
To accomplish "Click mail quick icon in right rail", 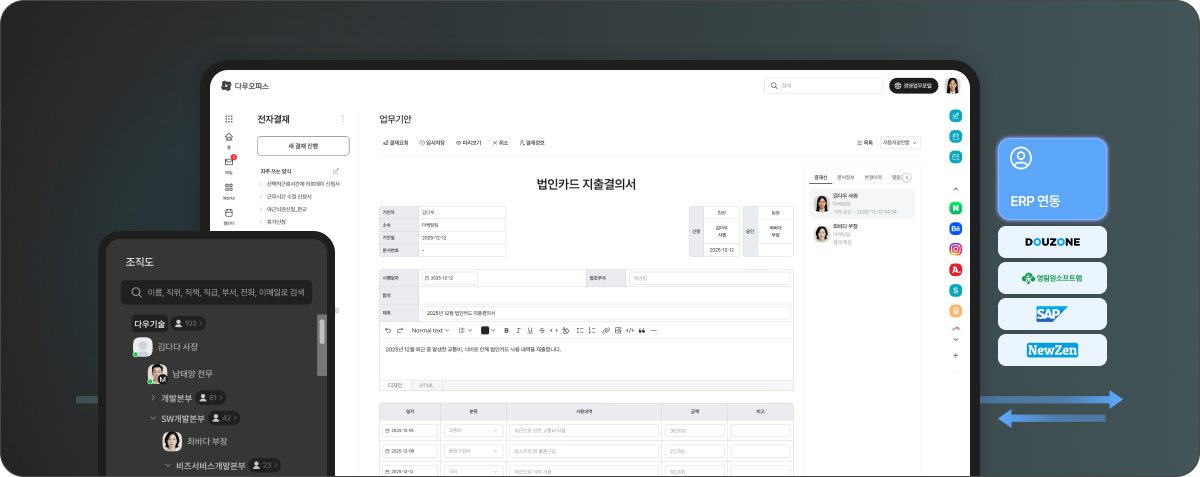I will 956,157.
